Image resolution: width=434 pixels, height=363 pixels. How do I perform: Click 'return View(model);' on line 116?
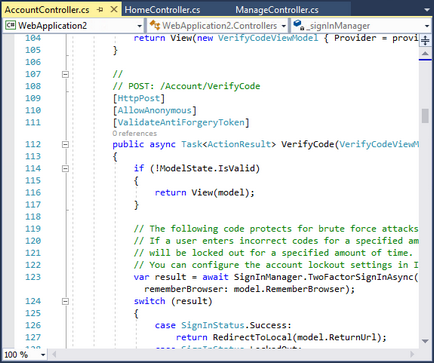(x=204, y=193)
